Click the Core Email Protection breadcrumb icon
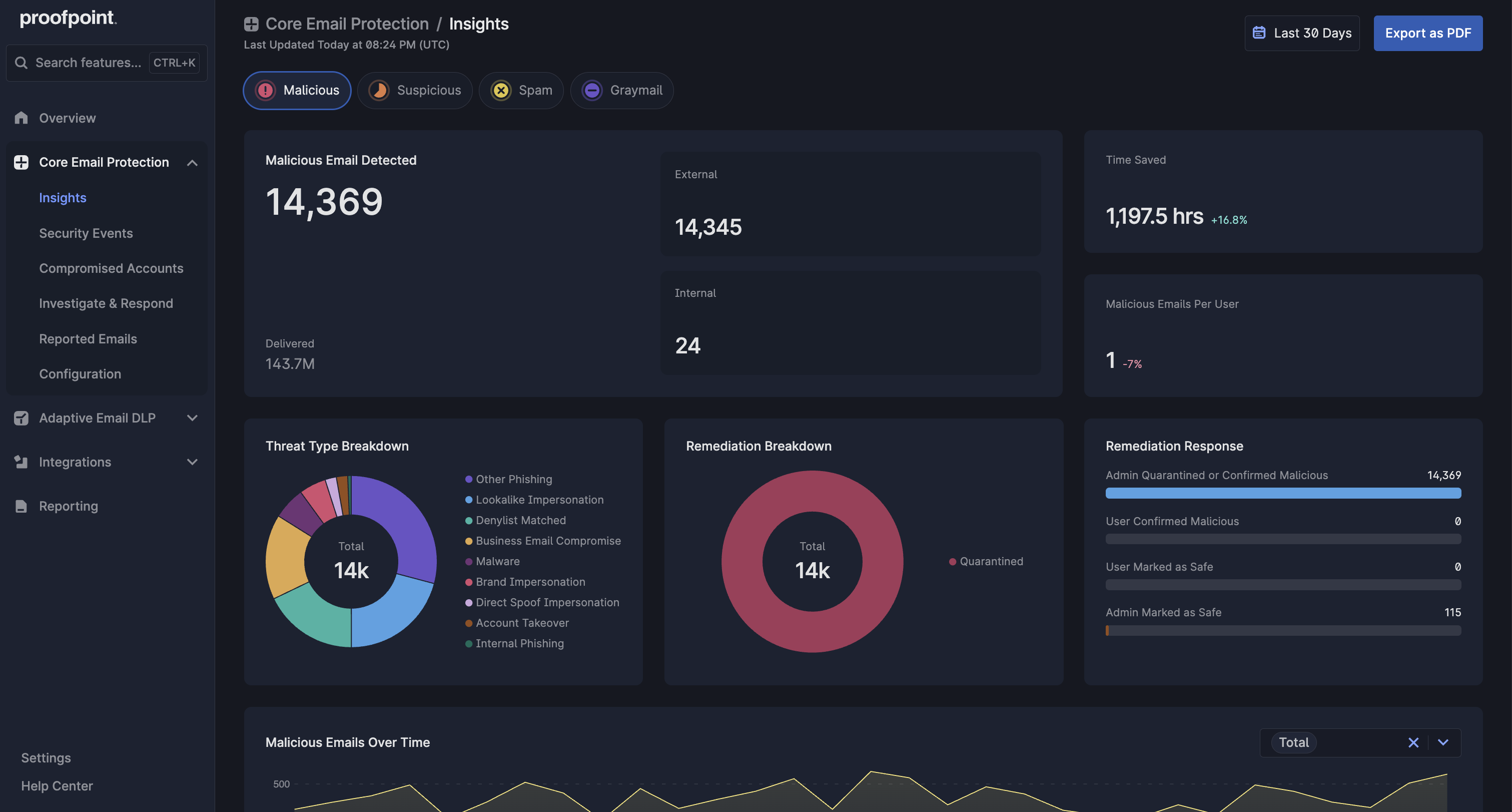 pos(251,24)
